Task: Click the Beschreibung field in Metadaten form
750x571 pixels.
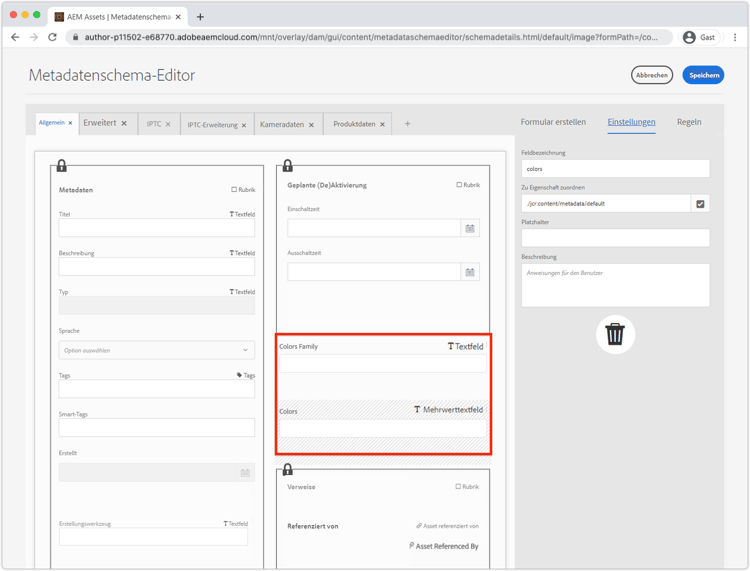Action: (156, 267)
